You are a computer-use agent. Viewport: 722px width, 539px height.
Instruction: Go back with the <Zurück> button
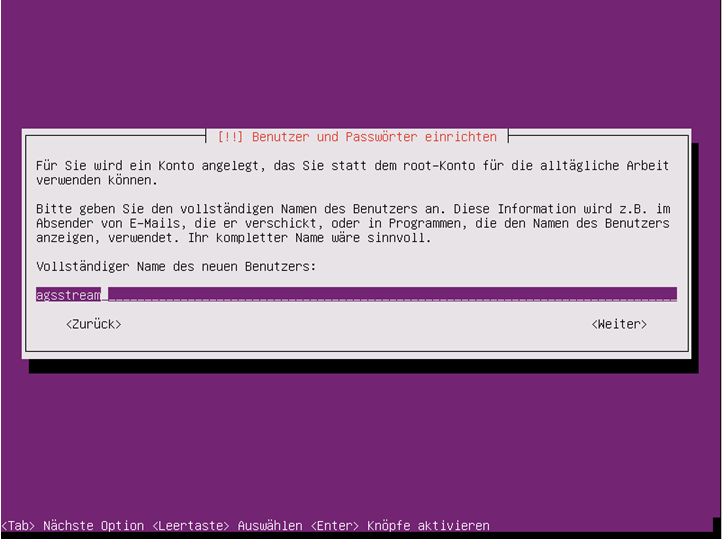tap(93, 324)
